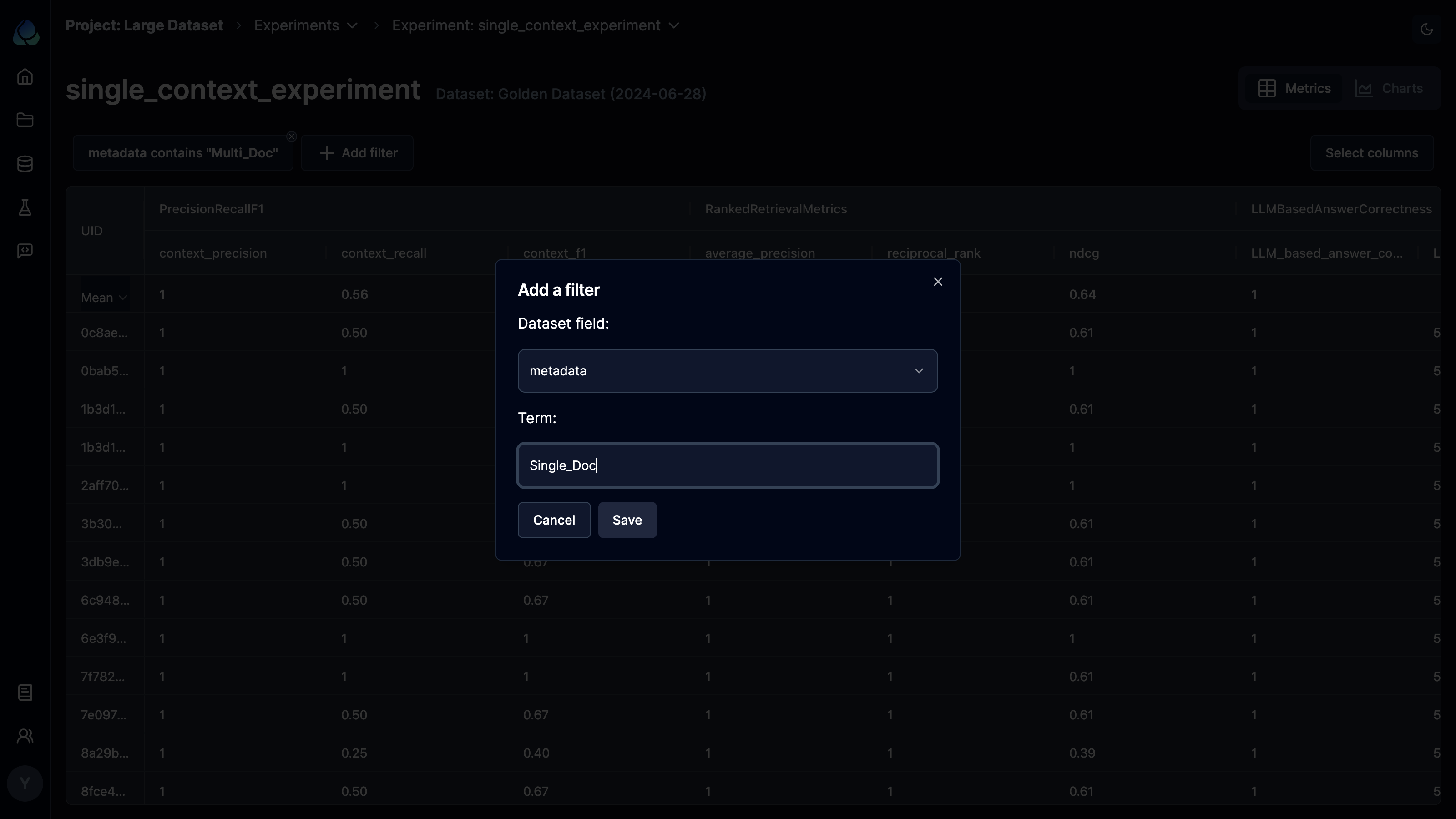Open the metadata dataset field dropdown
Screen dimensions: 1456x819
(x=727, y=370)
